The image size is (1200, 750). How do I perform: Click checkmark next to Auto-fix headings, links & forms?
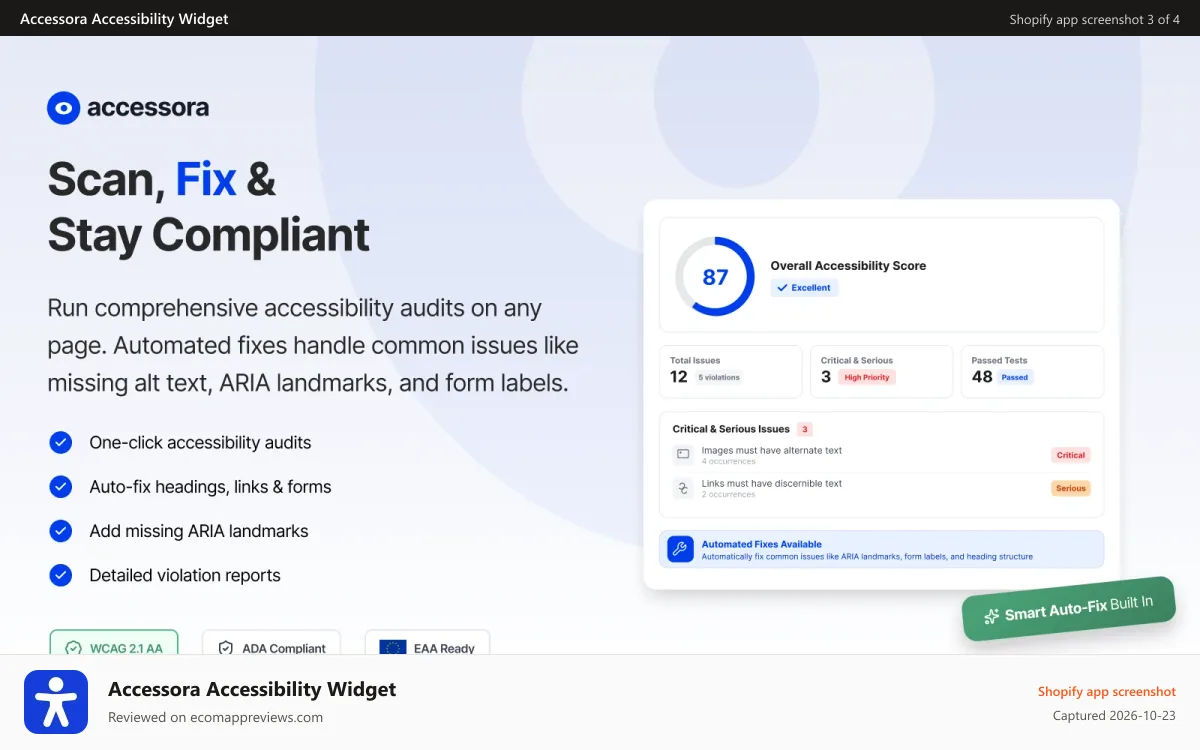click(61, 486)
